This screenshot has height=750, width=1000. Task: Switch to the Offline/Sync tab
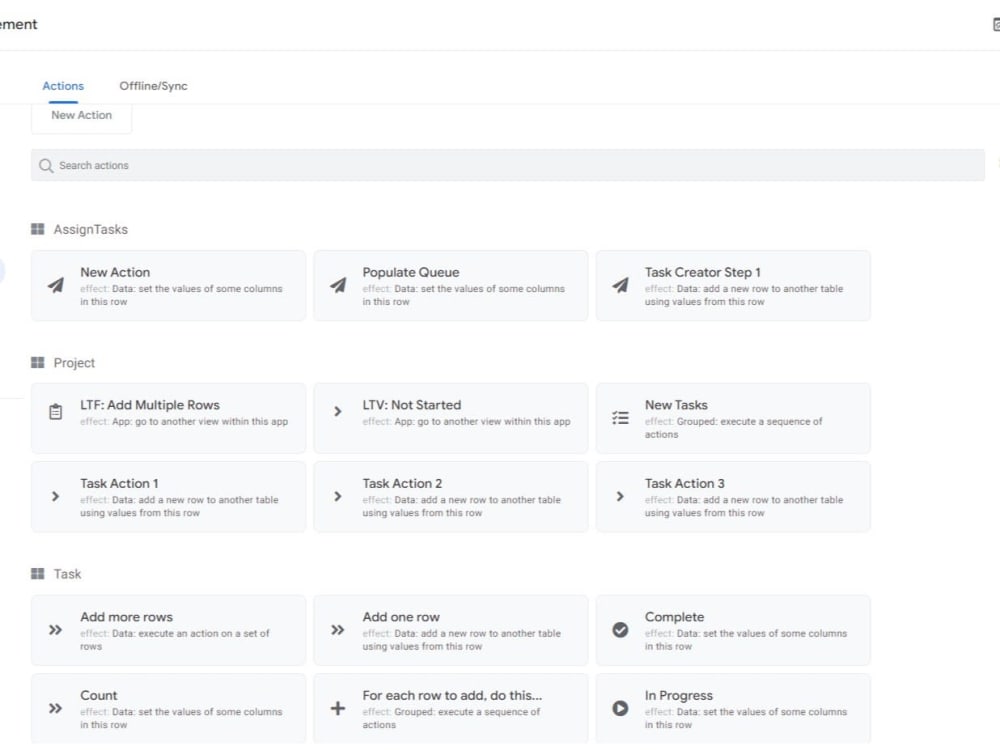[153, 86]
